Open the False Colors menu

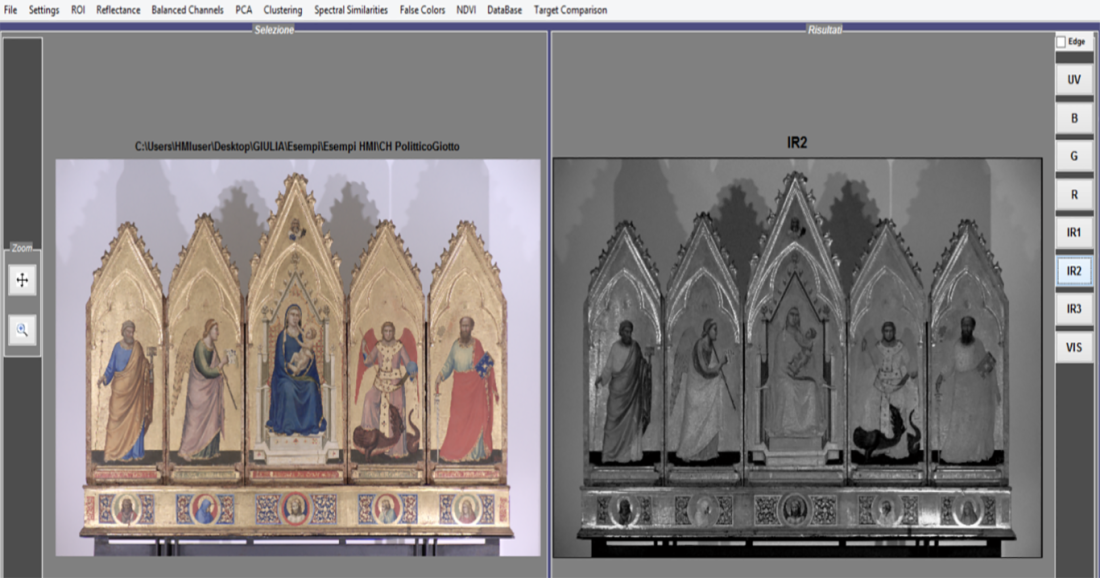tap(422, 10)
